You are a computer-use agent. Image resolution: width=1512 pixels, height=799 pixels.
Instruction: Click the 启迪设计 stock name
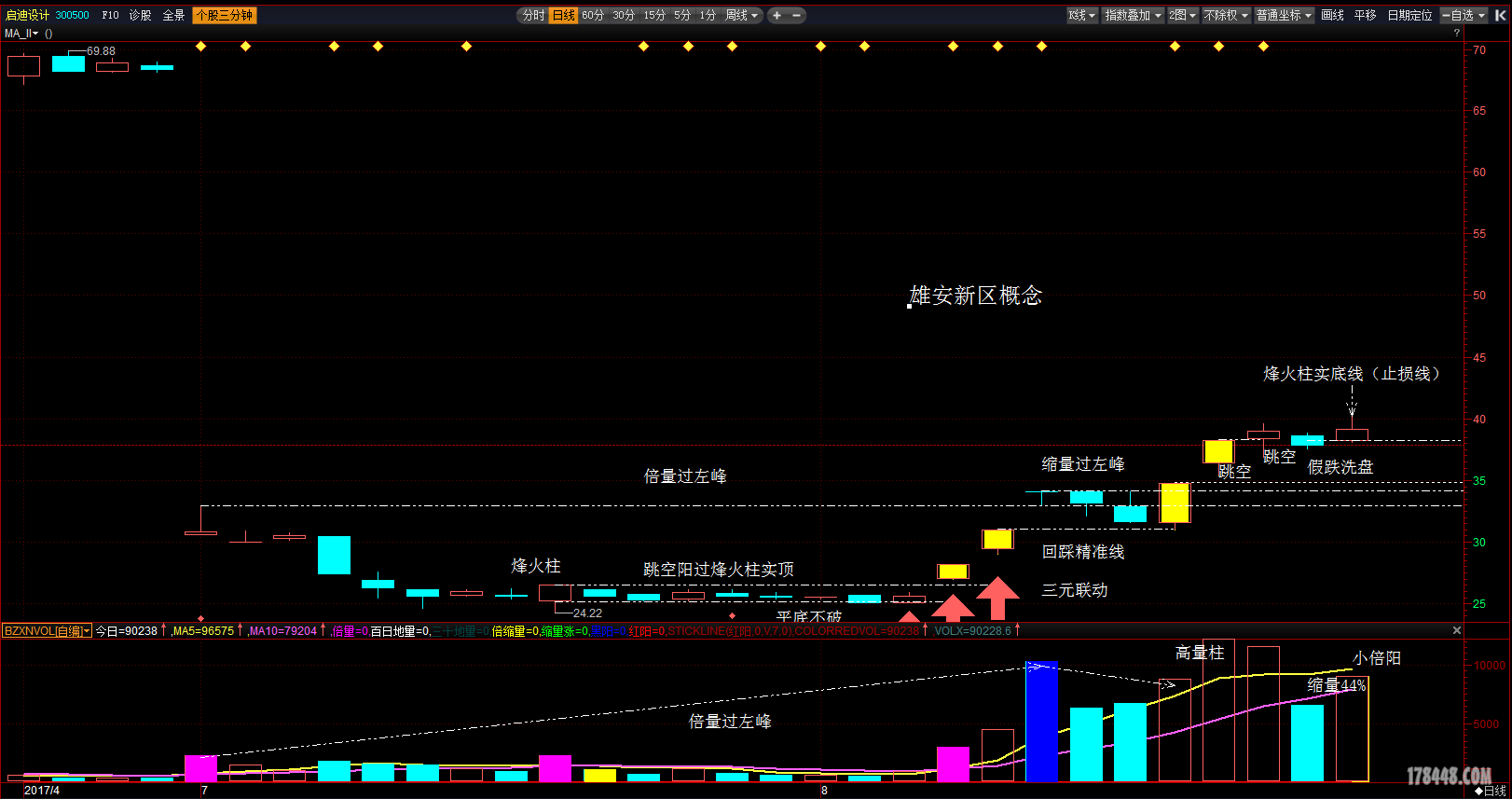coord(27,15)
